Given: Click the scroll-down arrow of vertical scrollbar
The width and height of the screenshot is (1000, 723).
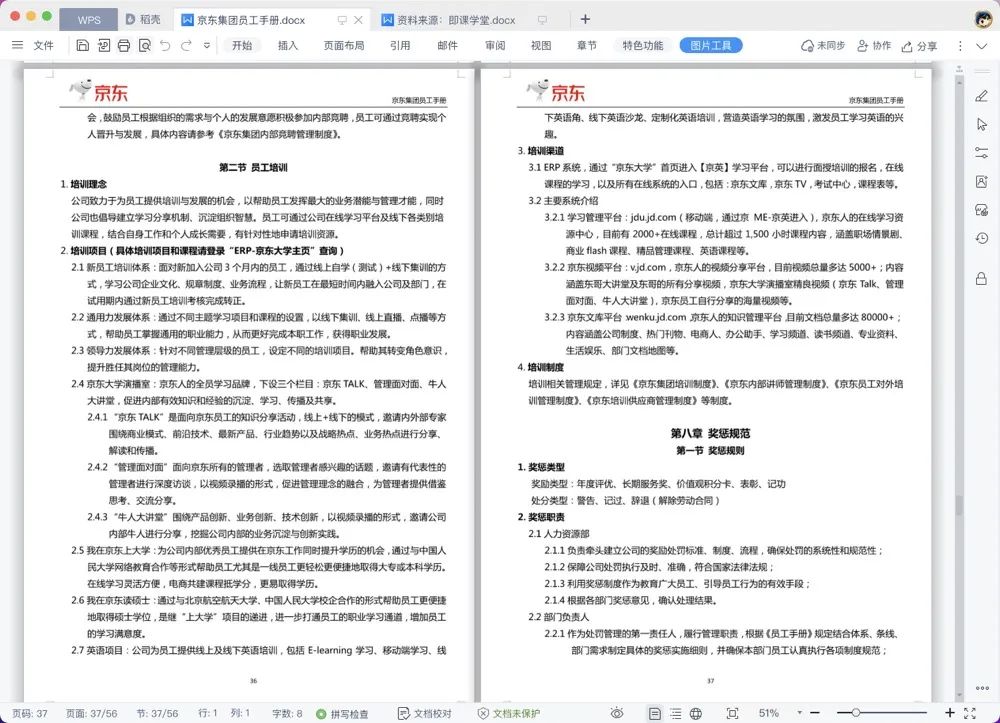Looking at the screenshot, I should (x=959, y=695).
